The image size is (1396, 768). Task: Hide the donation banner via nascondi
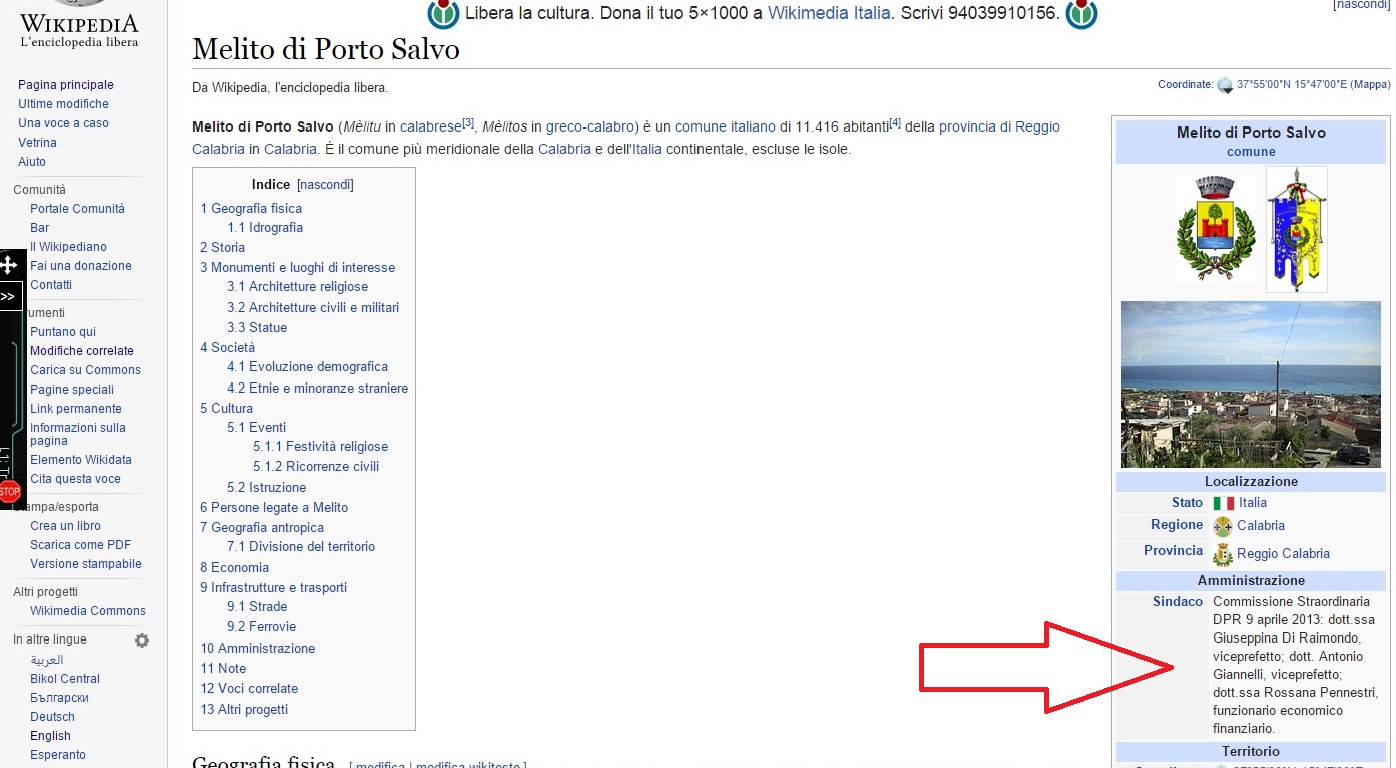pyautogui.click(x=1361, y=5)
